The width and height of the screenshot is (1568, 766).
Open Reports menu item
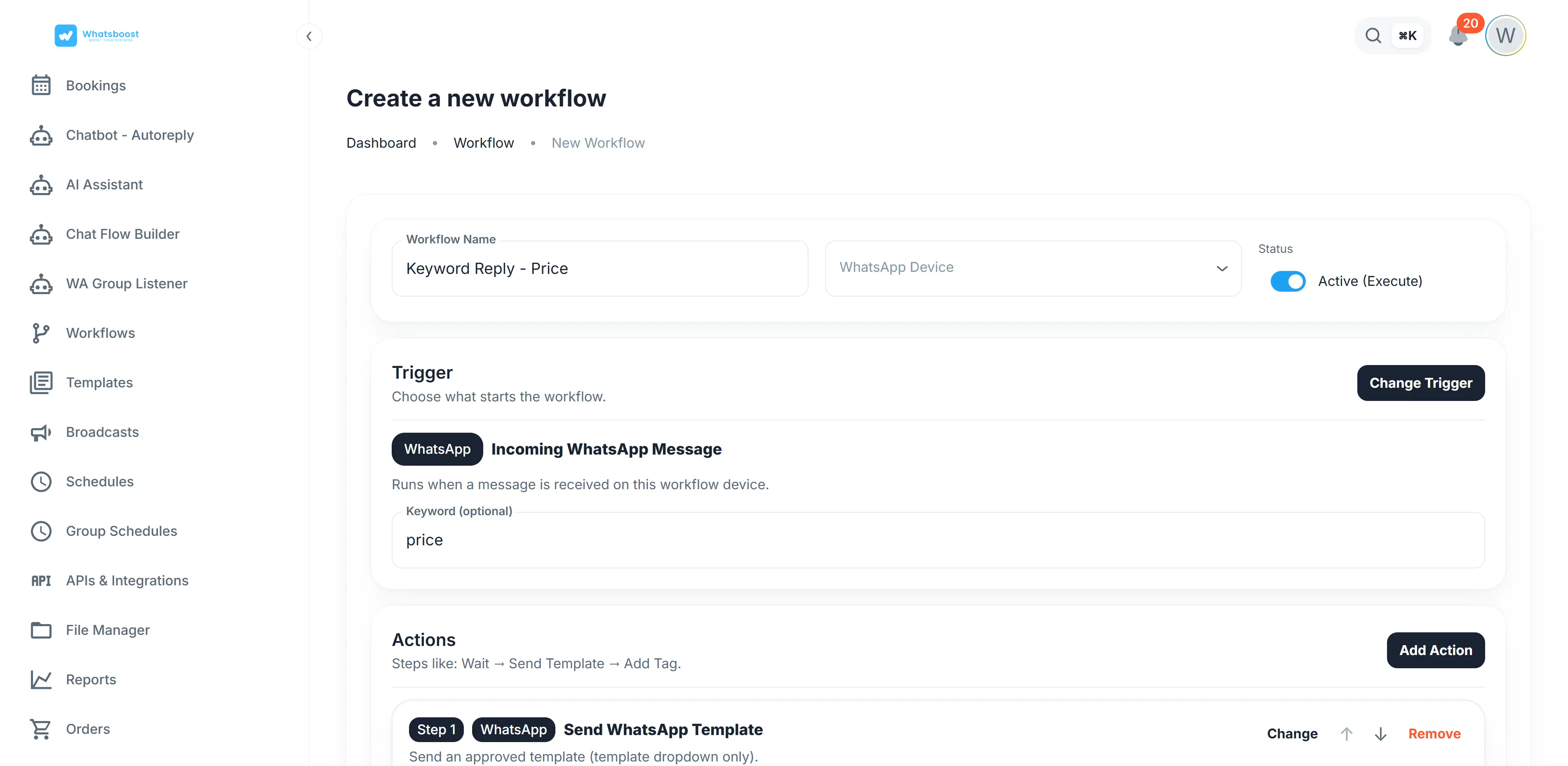pos(91,679)
